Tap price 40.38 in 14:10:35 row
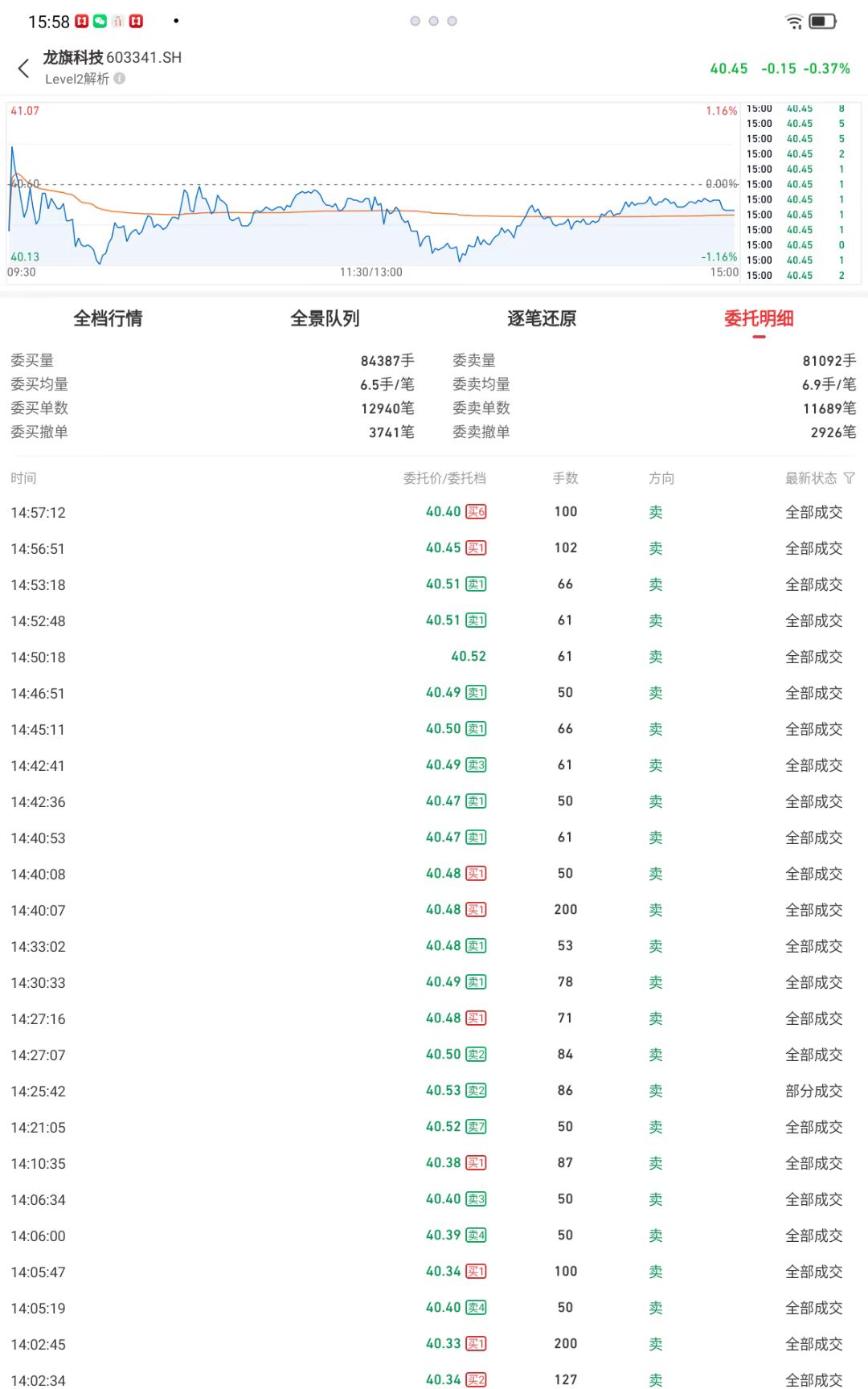Screen dimensions: 868x1389 tap(444, 1162)
